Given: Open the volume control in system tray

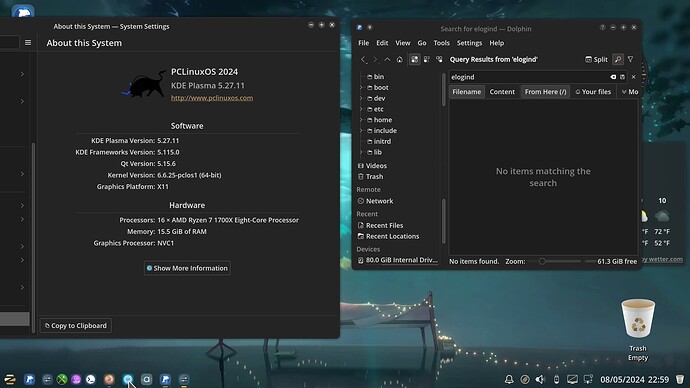Looking at the screenshot, I should point(540,379).
